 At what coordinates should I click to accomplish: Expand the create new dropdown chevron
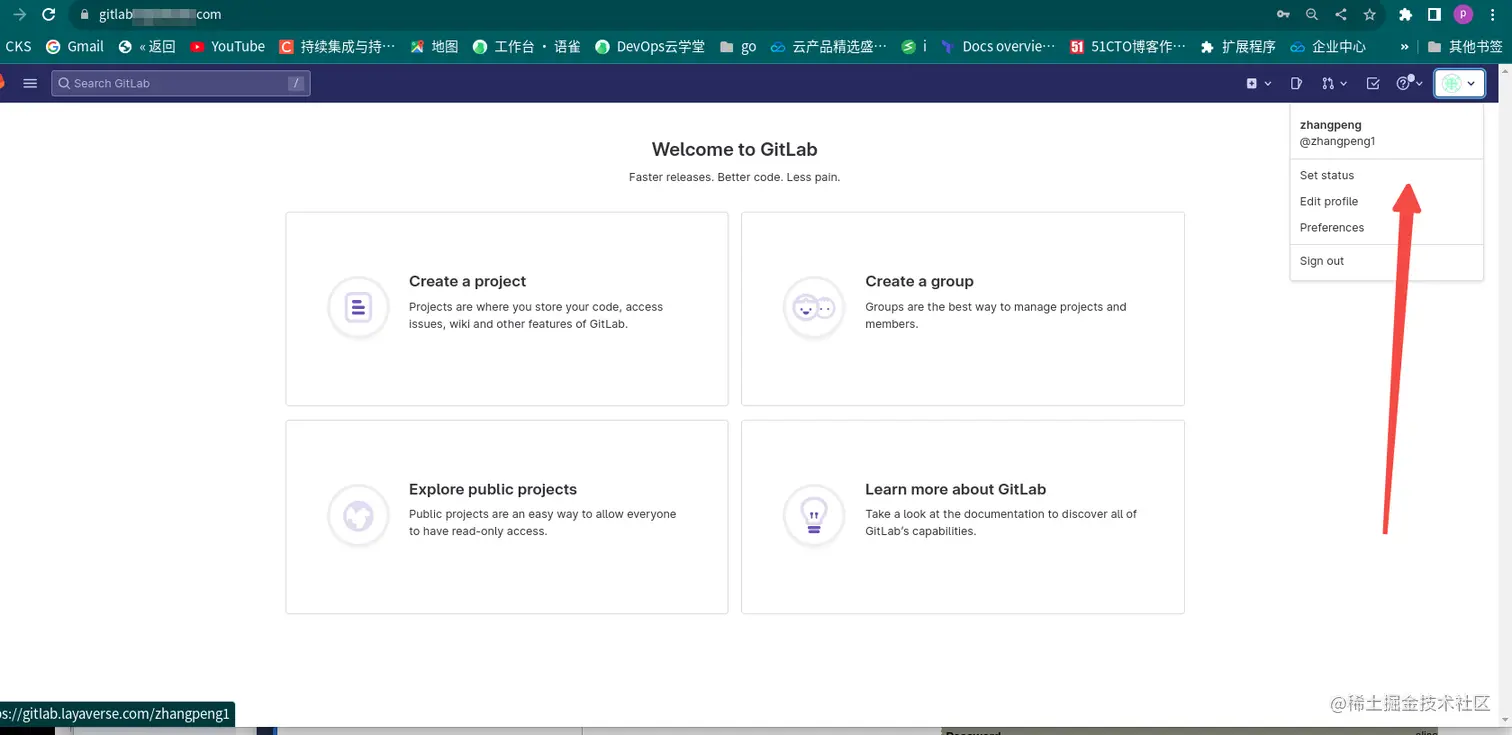(x=1268, y=84)
